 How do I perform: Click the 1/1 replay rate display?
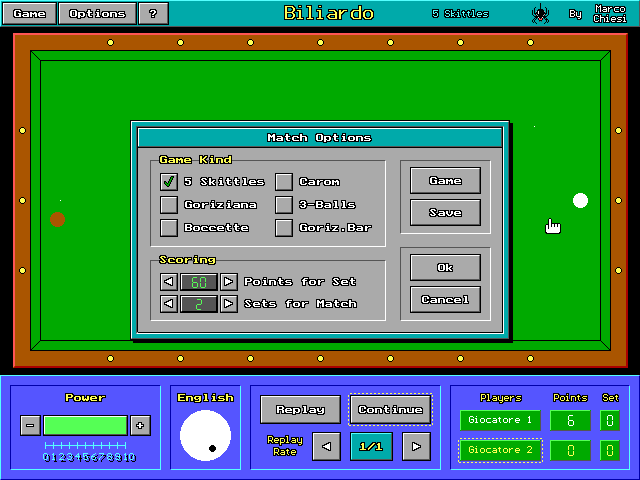(x=371, y=447)
